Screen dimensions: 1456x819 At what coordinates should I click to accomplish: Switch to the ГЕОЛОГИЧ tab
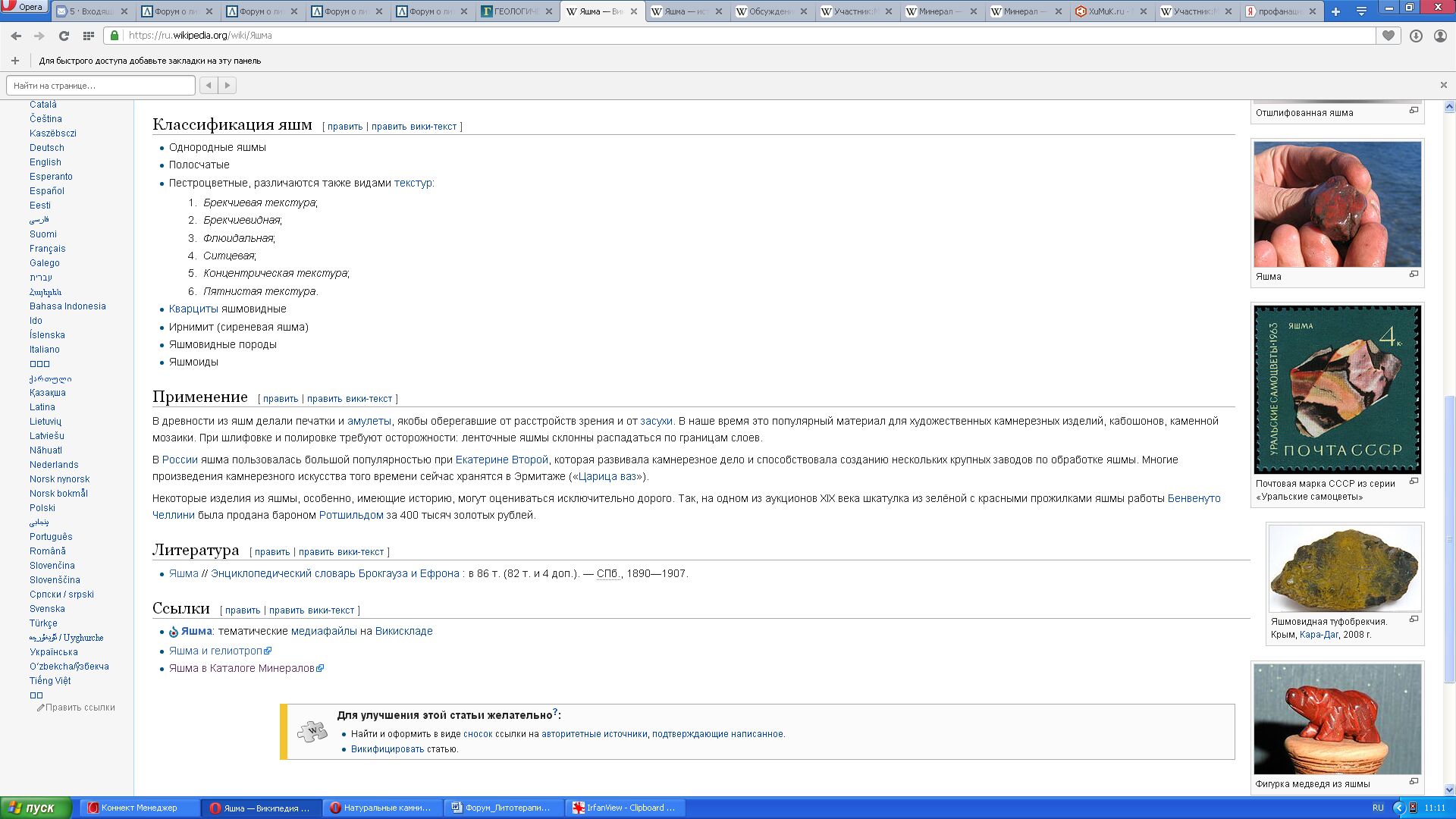coord(514,11)
